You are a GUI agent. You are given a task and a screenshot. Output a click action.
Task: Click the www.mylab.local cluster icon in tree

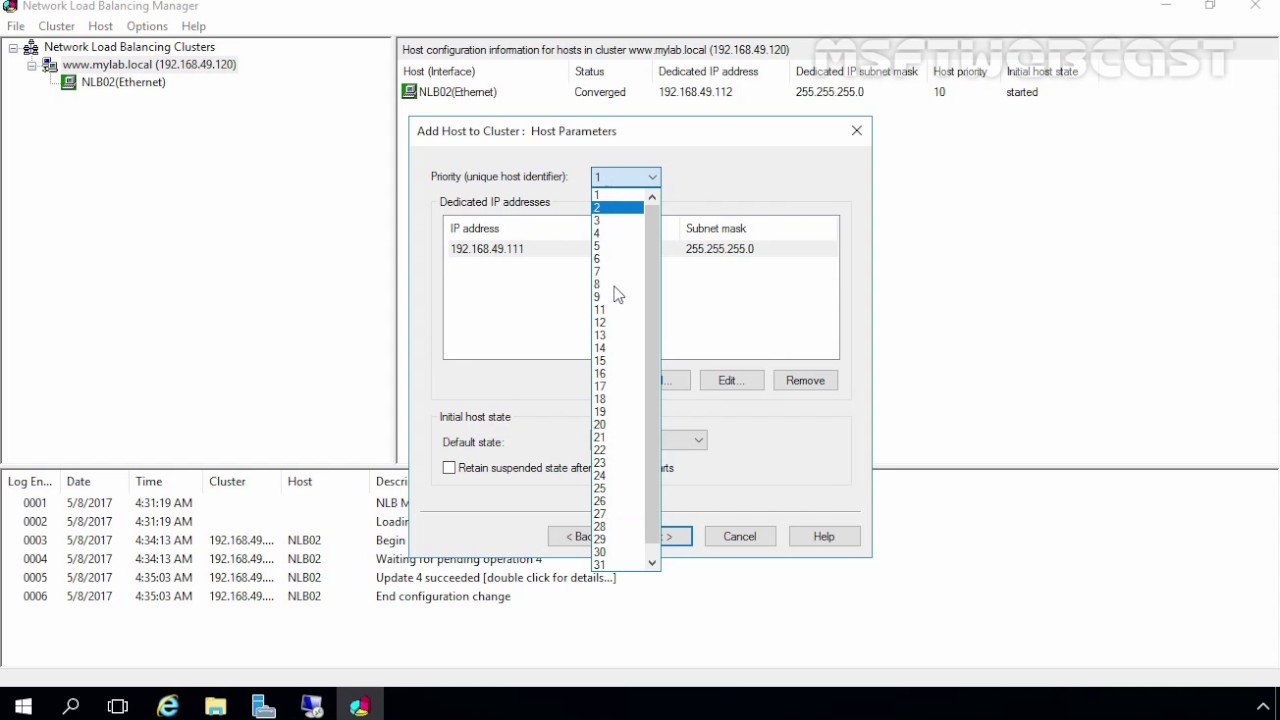50,65
